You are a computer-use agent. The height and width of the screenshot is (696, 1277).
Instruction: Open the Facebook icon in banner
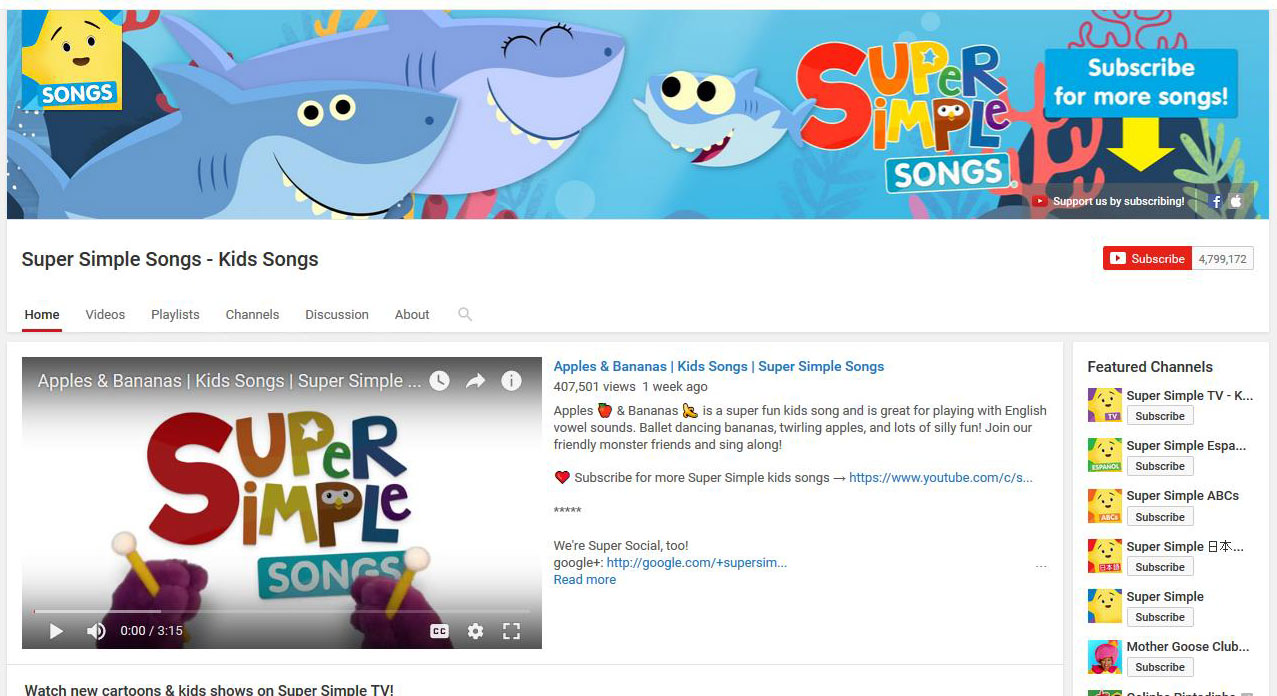click(x=1217, y=201)
